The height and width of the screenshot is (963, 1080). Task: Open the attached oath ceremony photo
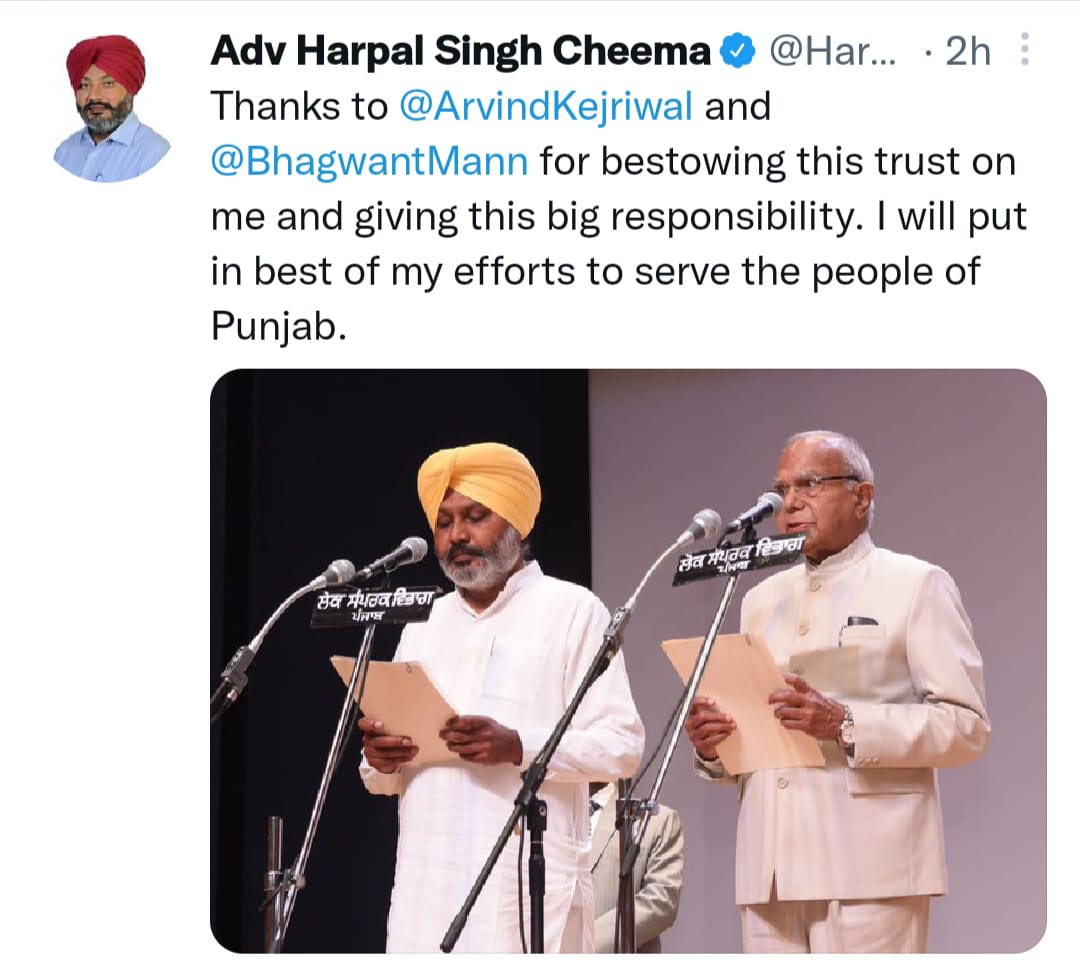tap(628, 661)
